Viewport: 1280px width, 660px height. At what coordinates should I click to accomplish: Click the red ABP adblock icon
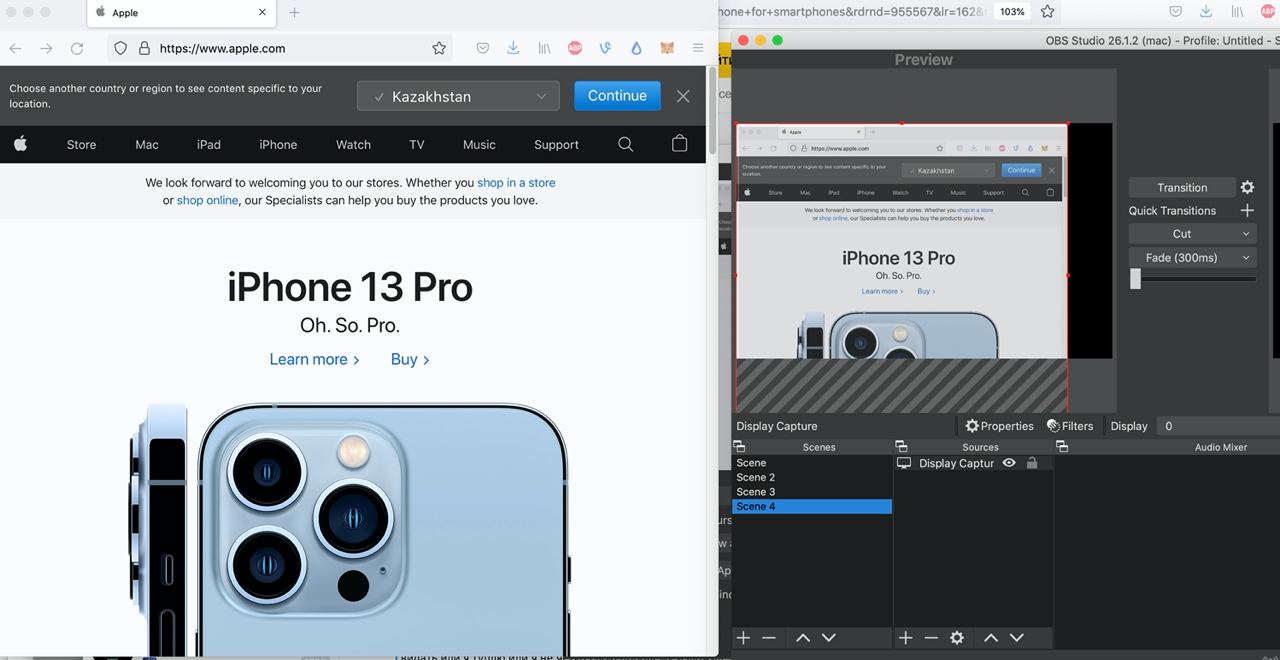click(x=575, y=48)
